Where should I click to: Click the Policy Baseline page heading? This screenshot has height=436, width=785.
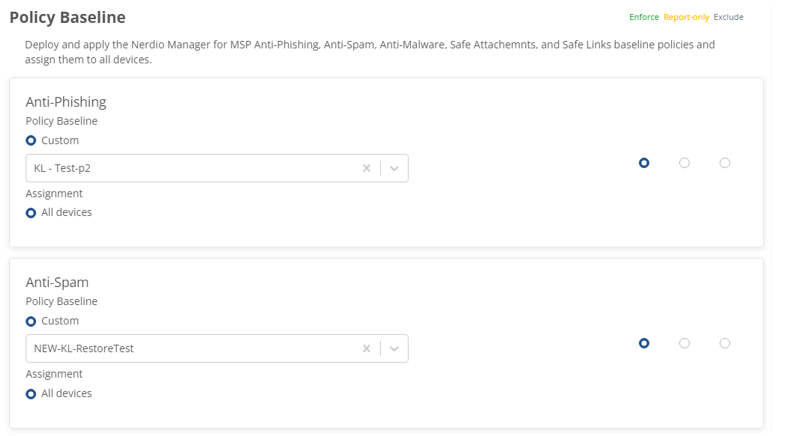tap(67, 17)
